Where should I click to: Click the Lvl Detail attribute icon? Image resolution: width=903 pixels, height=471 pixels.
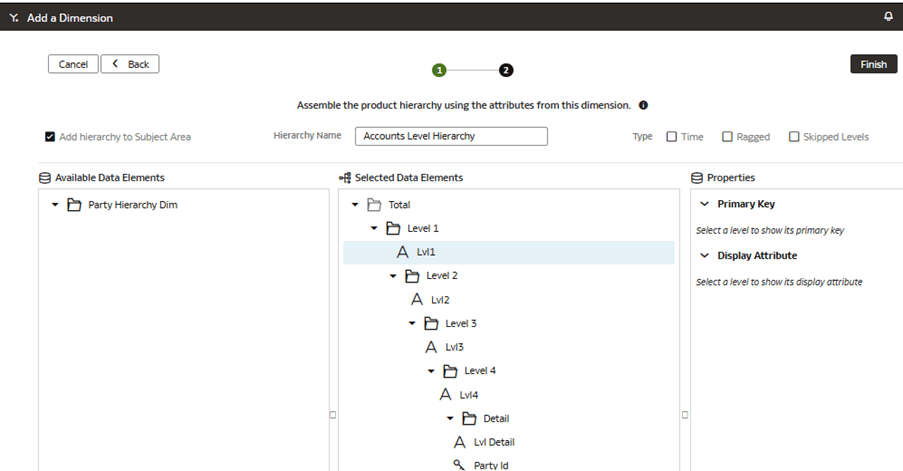pyautogui.click(x=459, y=442)
